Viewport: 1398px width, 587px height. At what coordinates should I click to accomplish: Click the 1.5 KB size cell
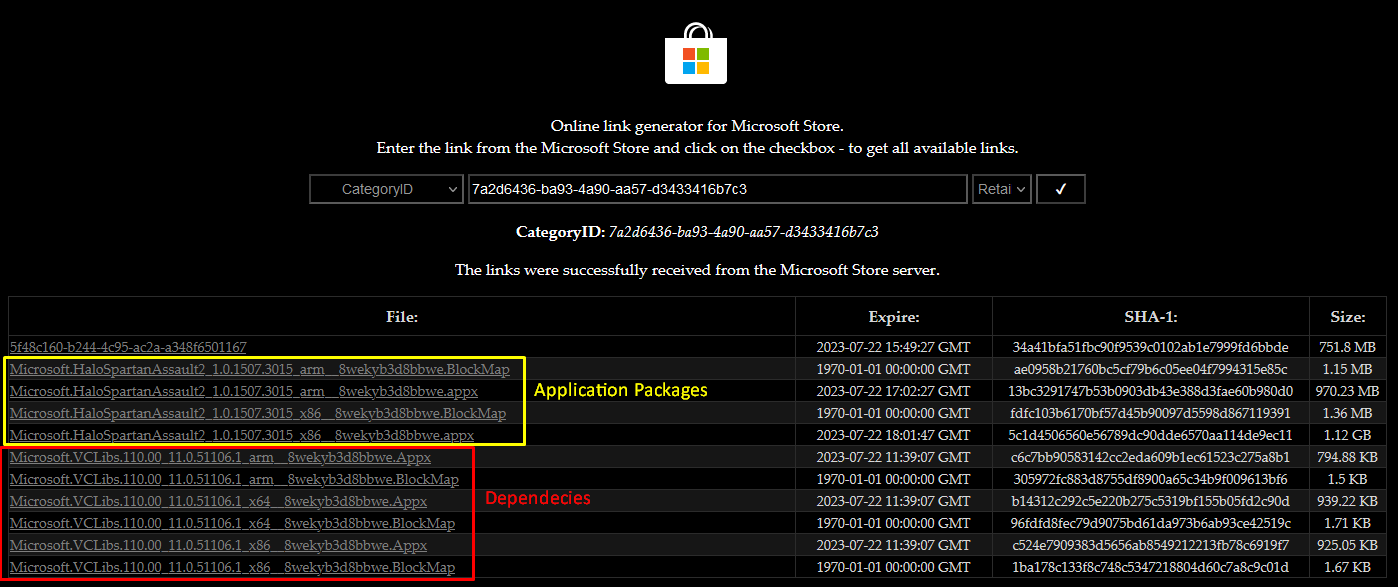pos(1348,479)
